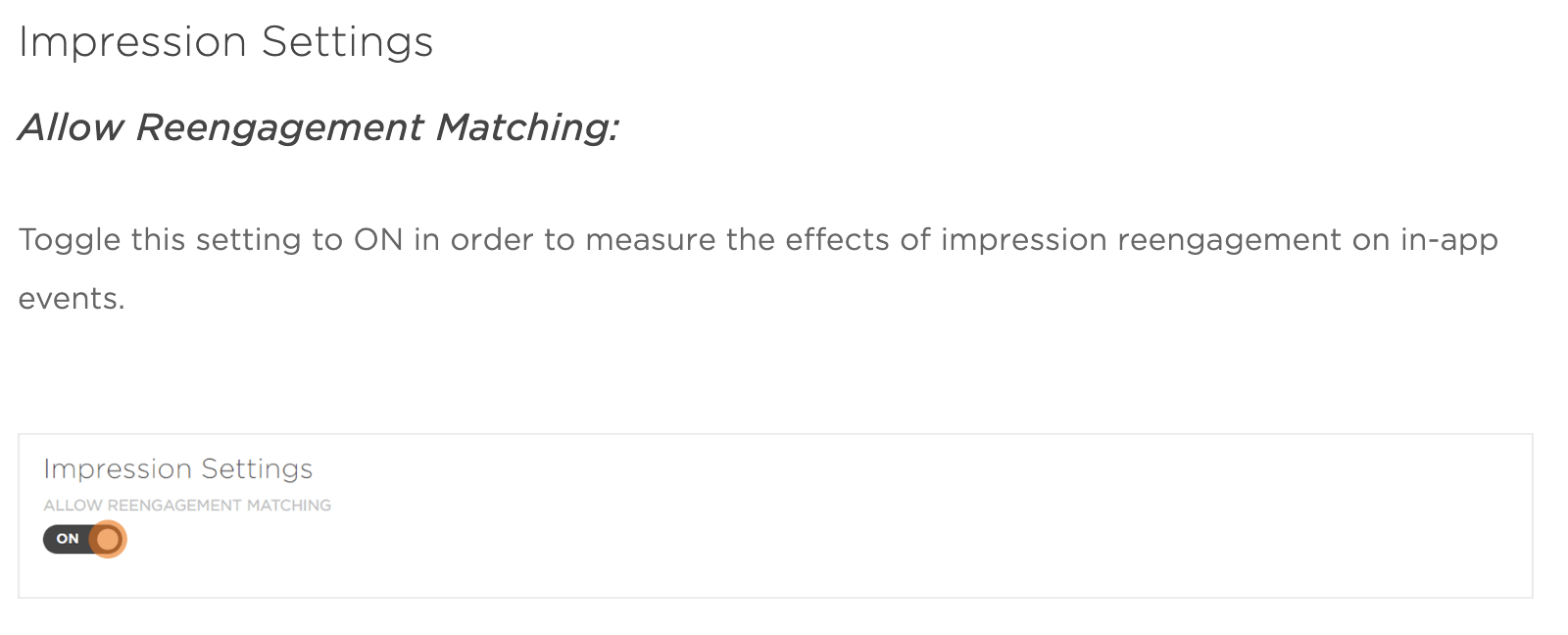The width and height of the screenshot is (1568, 635).
Task: Click the word events. on the second description line
Action: point(72,299)
